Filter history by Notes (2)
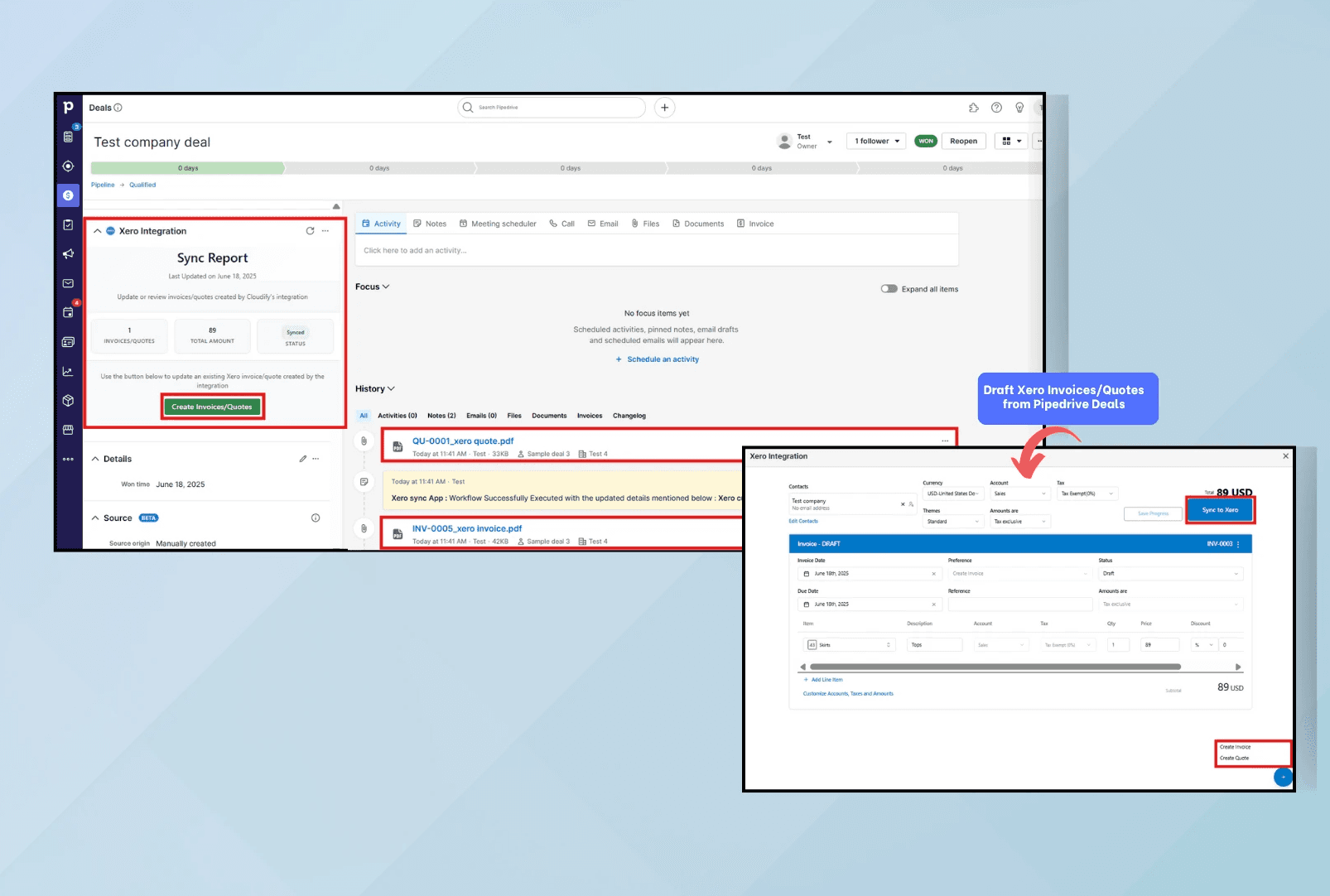This screenshot has width=1330, height=896. coord(441,416)
